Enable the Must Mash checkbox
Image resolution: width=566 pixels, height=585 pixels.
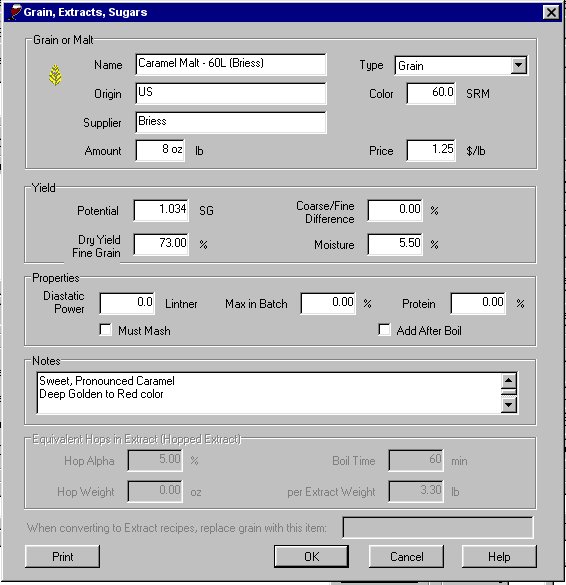pyautogui.click(x=106, y=330)
